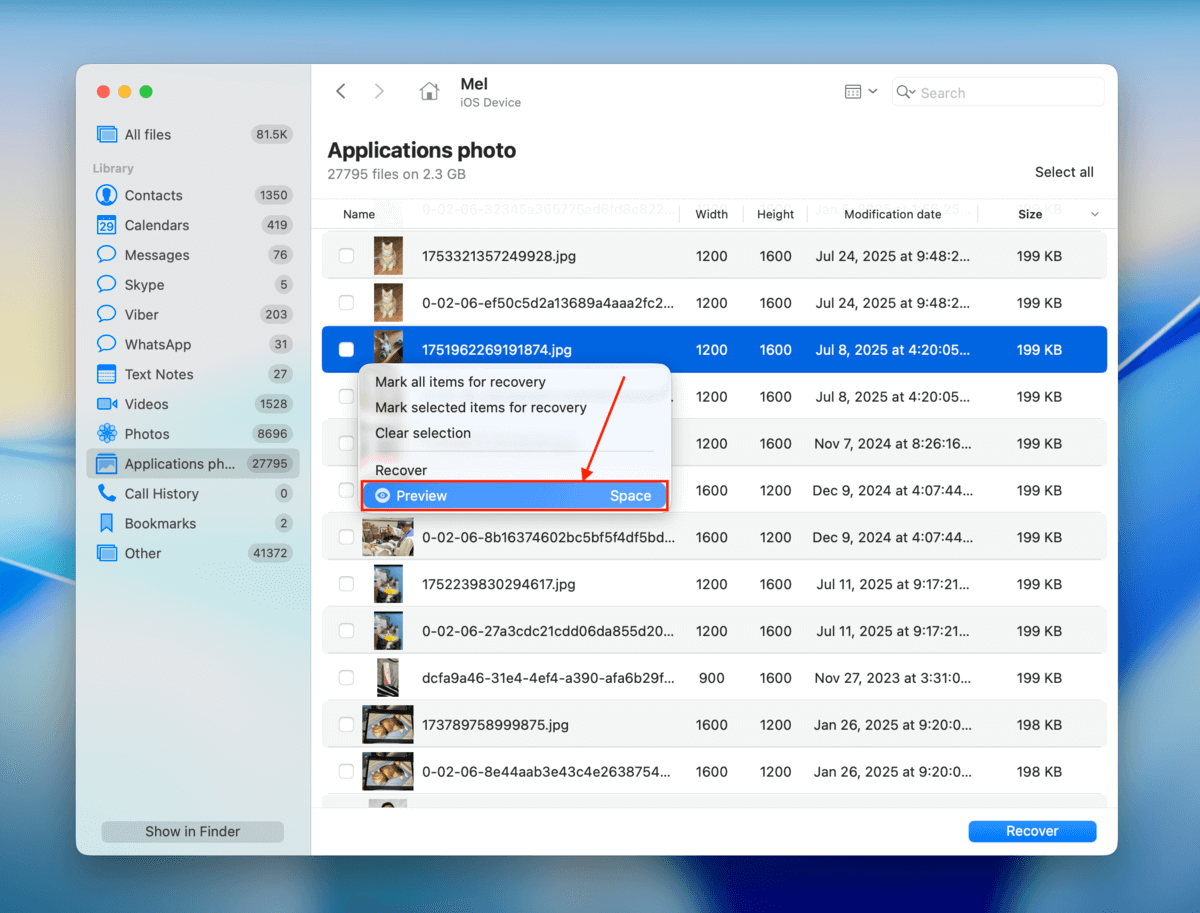Check the checkbox for 173789758999875.jpg

pyautogui.click(x=346, y=724)
